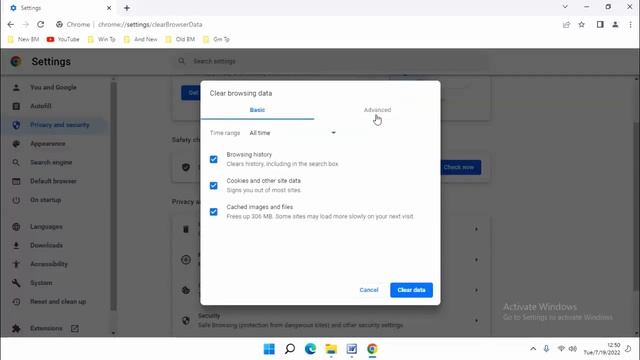
Task: Uncheck Cookies and other site data
Action: coord(213,186)
